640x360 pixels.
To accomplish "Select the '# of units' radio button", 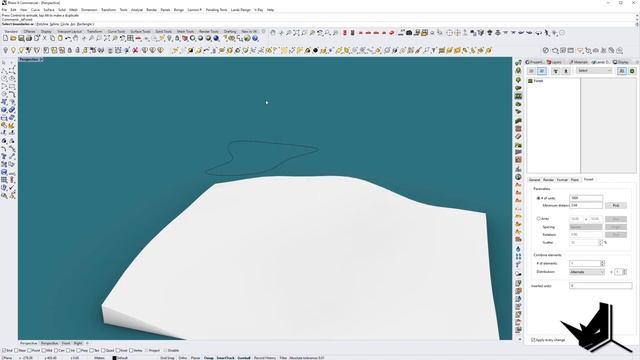I will pos(538,198).
